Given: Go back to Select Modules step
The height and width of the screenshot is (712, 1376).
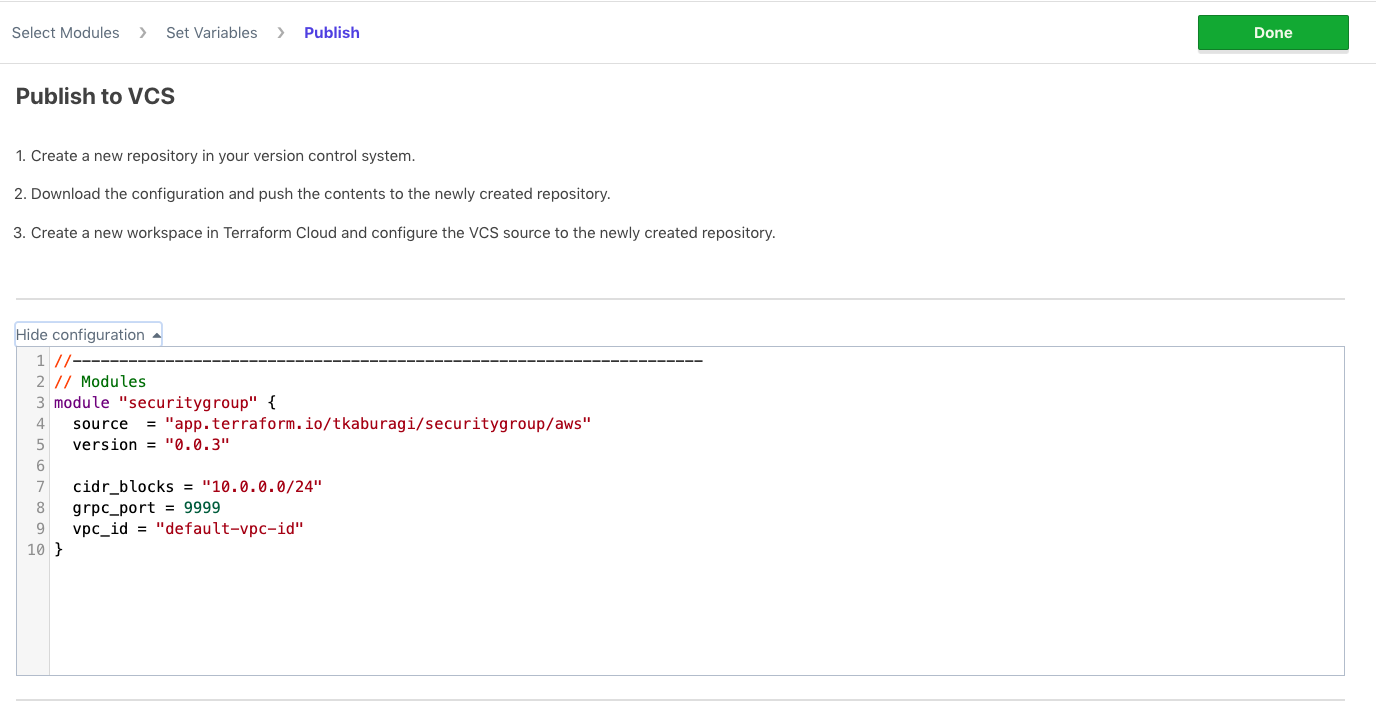Looking at the screenshot, I should click(66, 33).
